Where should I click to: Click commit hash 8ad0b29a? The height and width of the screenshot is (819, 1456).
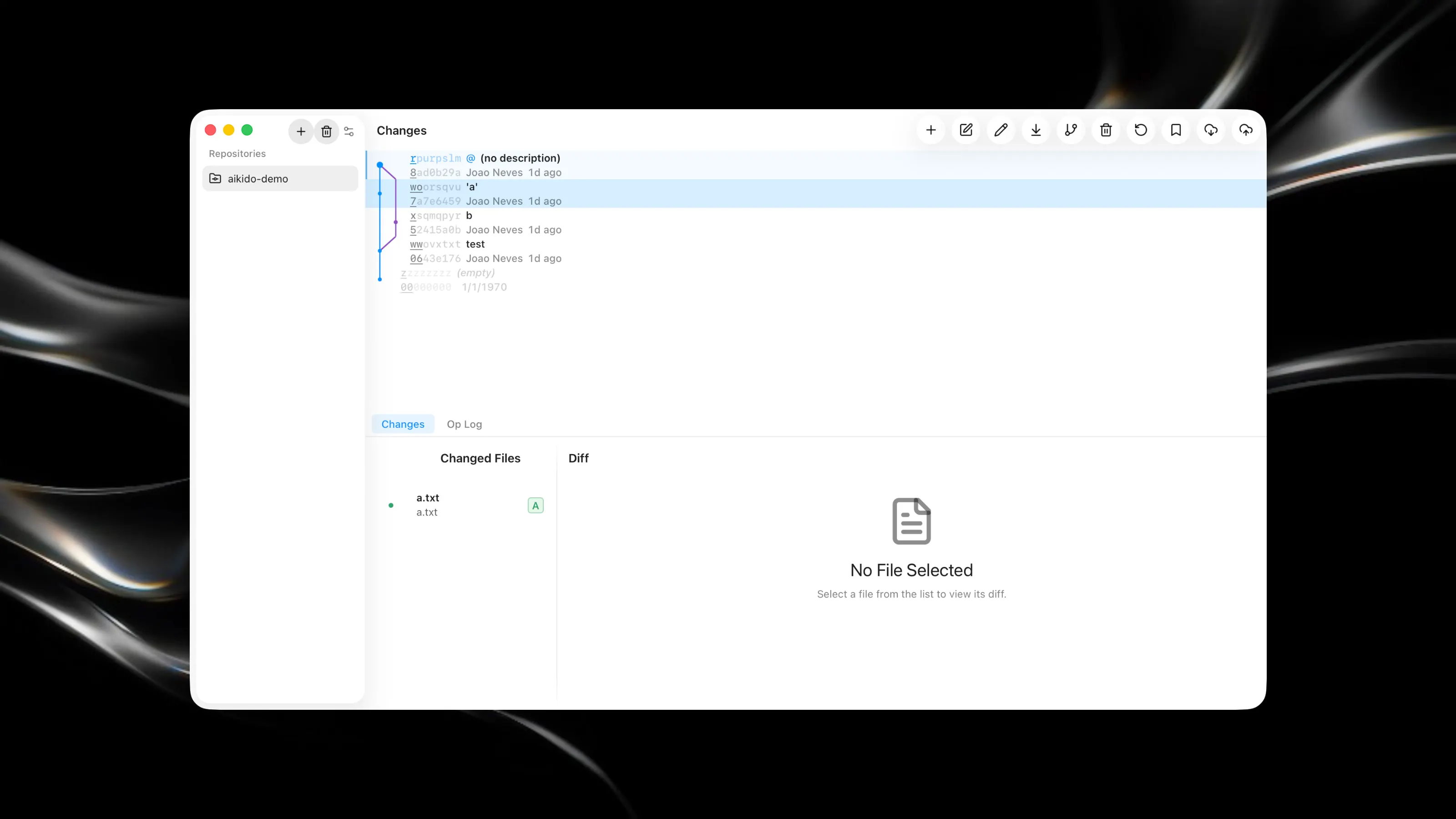click(435, 172)
